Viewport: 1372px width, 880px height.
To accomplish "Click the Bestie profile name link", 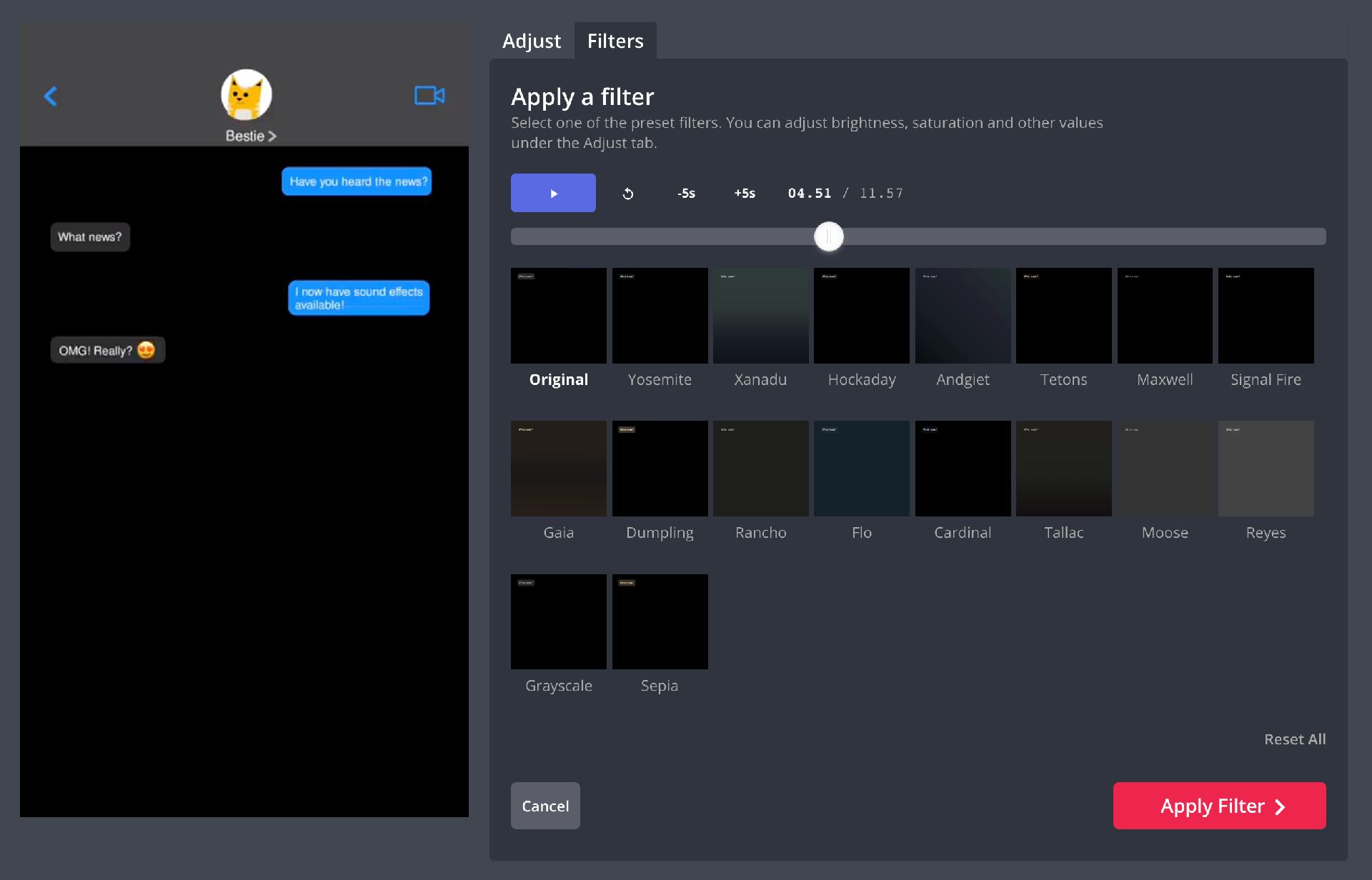I will tap(247, 134).
